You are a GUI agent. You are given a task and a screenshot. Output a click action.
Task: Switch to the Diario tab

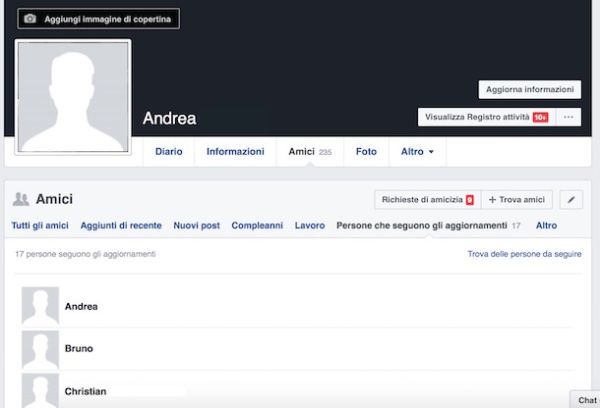169,152
